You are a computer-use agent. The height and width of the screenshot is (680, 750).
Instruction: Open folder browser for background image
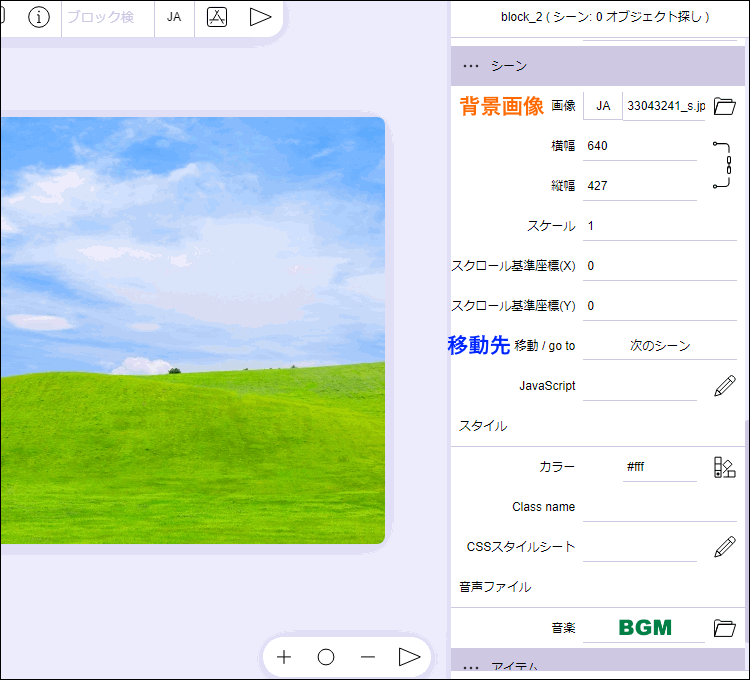coord(725,106)
